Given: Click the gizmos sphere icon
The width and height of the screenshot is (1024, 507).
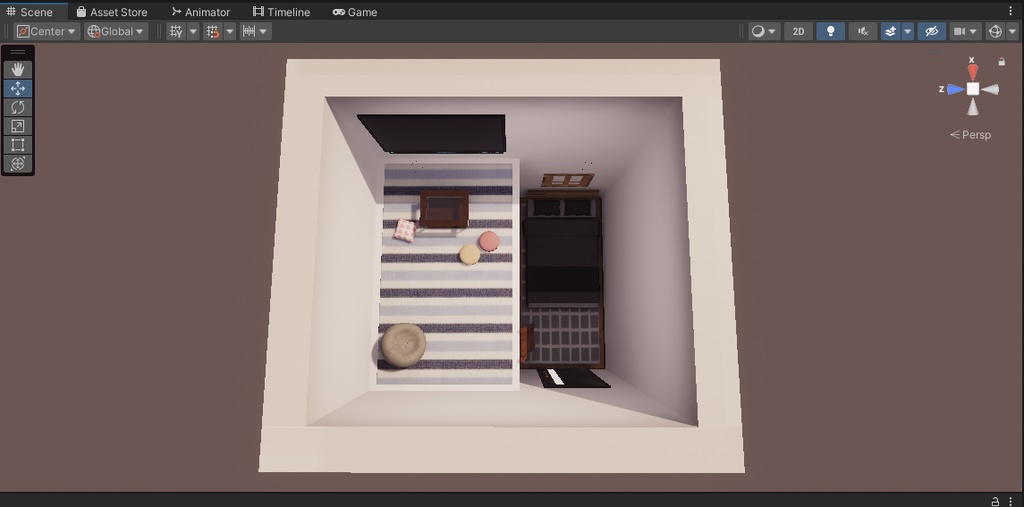Looking at the screenshot, I should click(x=995, y=31).
